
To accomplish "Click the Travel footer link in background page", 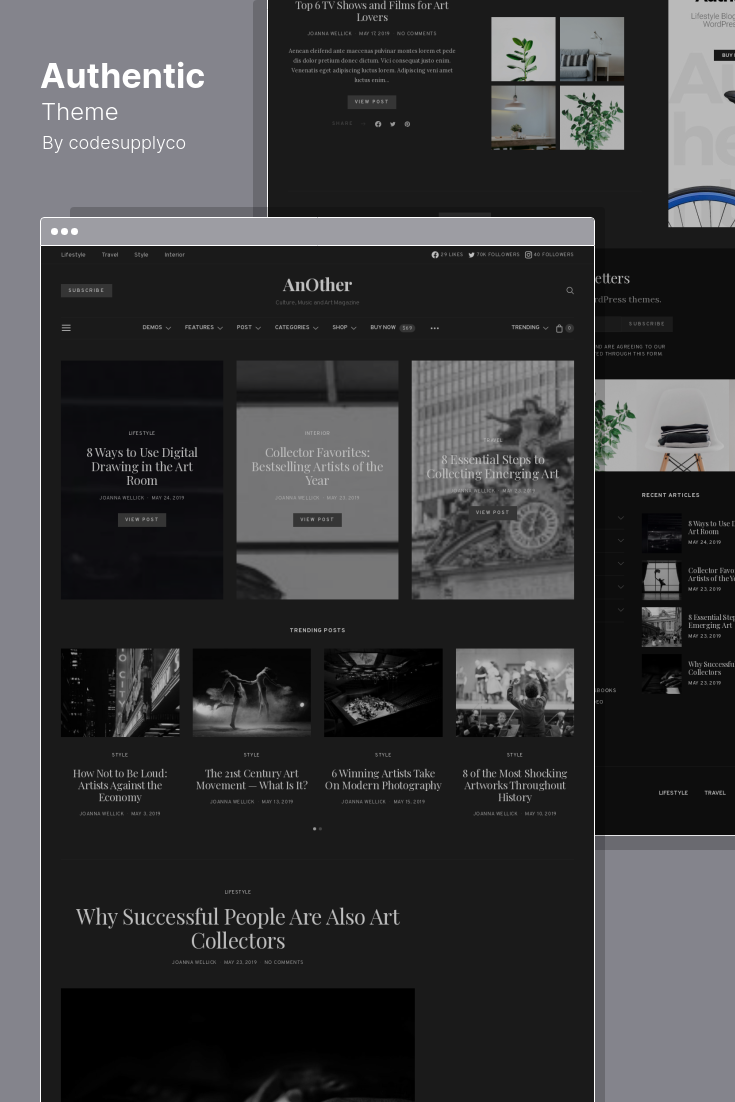I will click(715, 793).
